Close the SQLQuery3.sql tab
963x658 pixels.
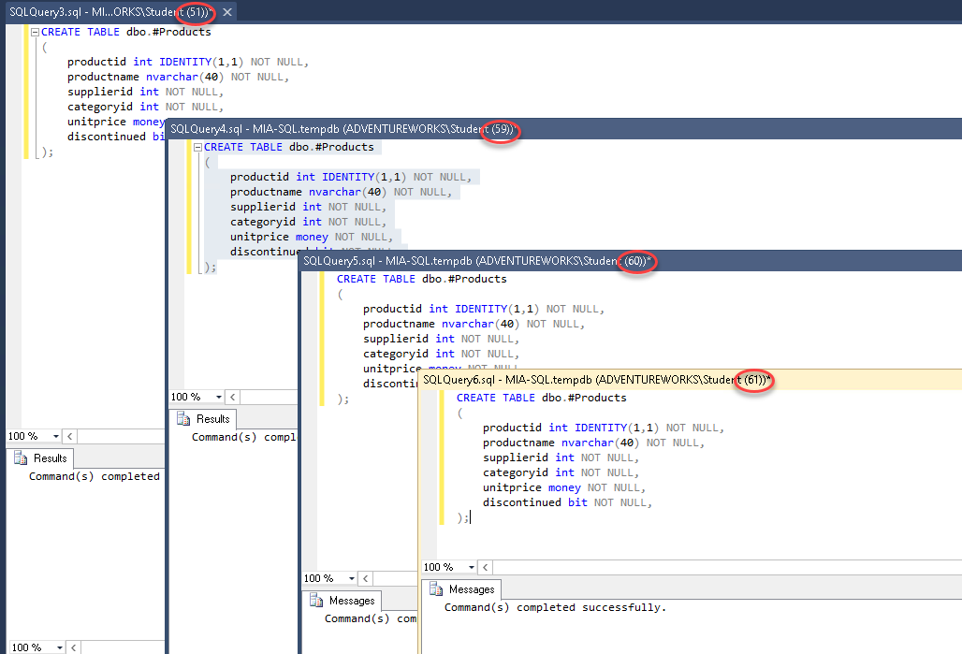(228, 12)
